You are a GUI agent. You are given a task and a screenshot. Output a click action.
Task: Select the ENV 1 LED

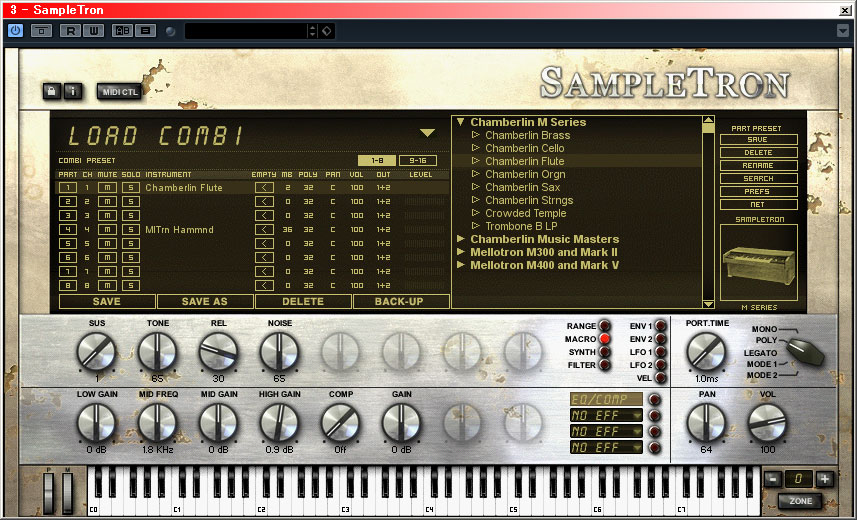(x=660, y=326)
